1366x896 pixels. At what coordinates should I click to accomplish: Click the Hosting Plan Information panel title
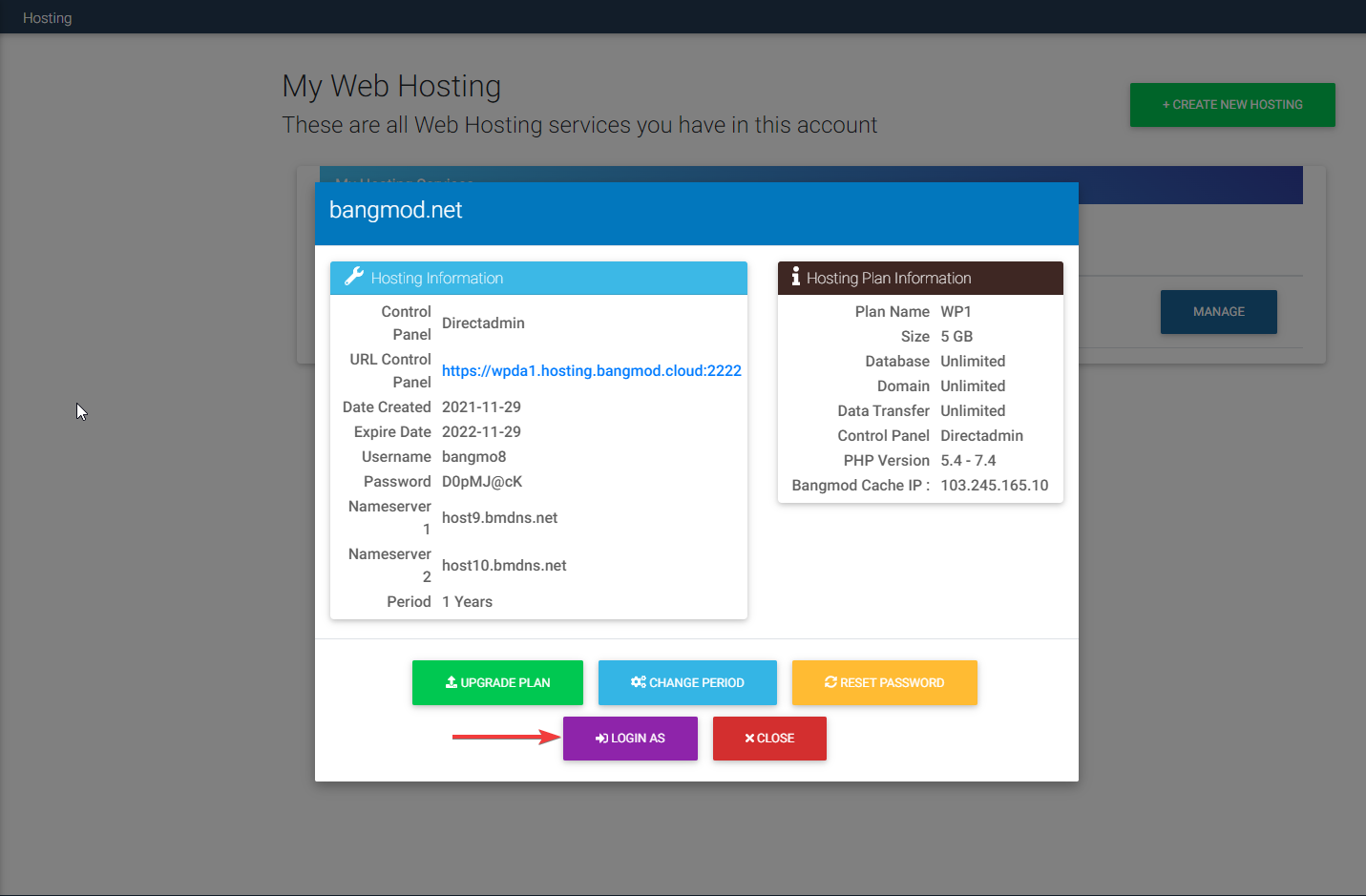coord(889,278)
